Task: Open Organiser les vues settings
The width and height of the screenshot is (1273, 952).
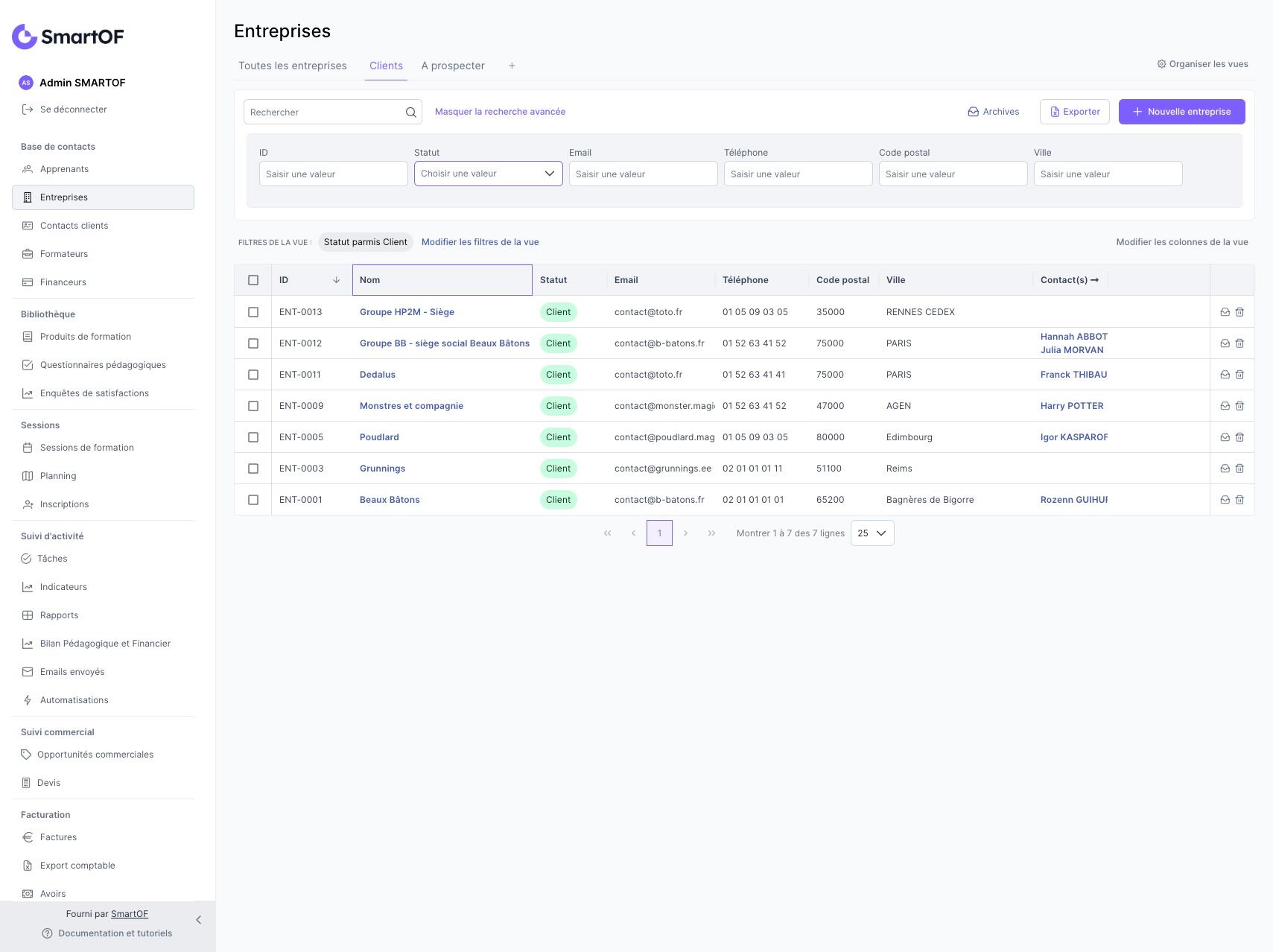Action: pyautogui.click(x=1202, y=64)
